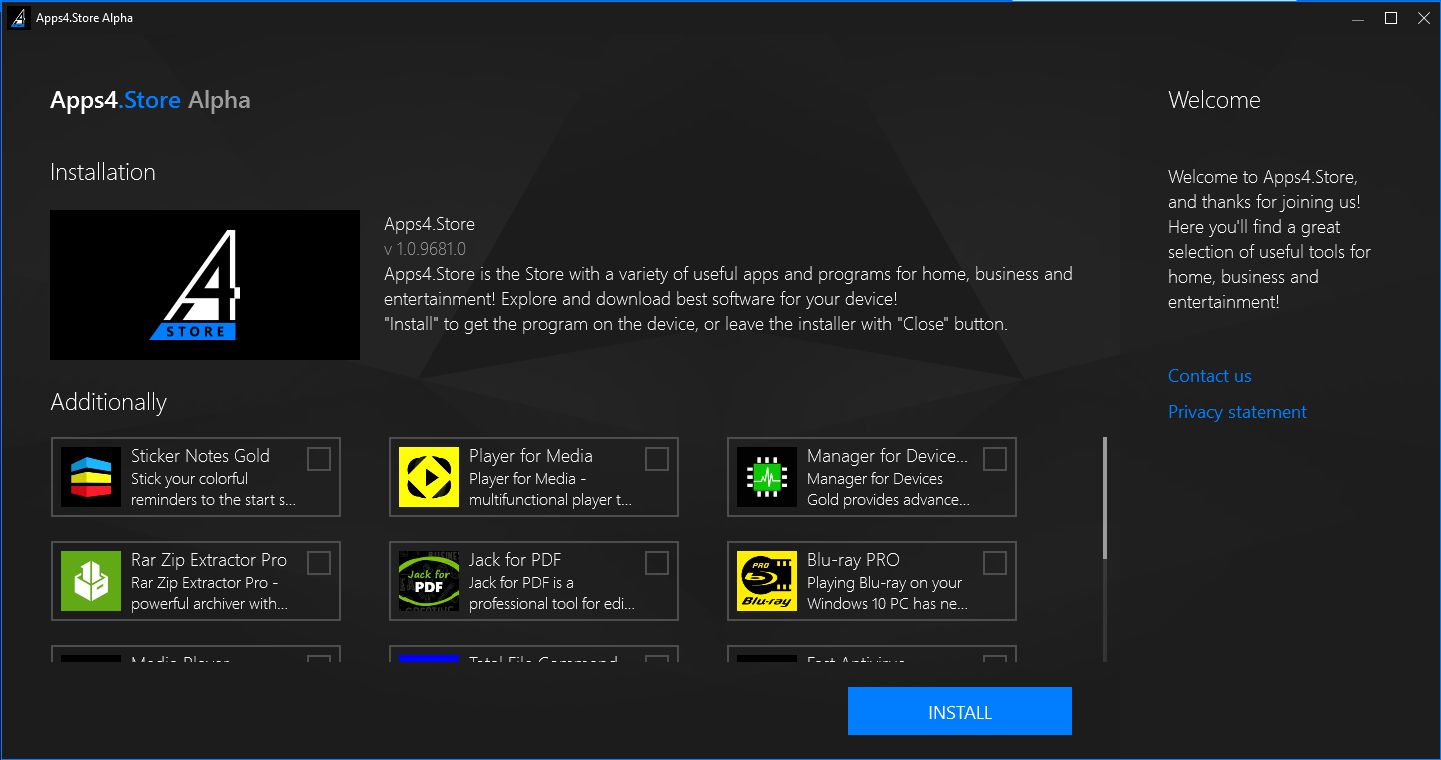1441x760 pixels.
Task: Click the Jack for PDF app icon
Action: pos(429,581)
